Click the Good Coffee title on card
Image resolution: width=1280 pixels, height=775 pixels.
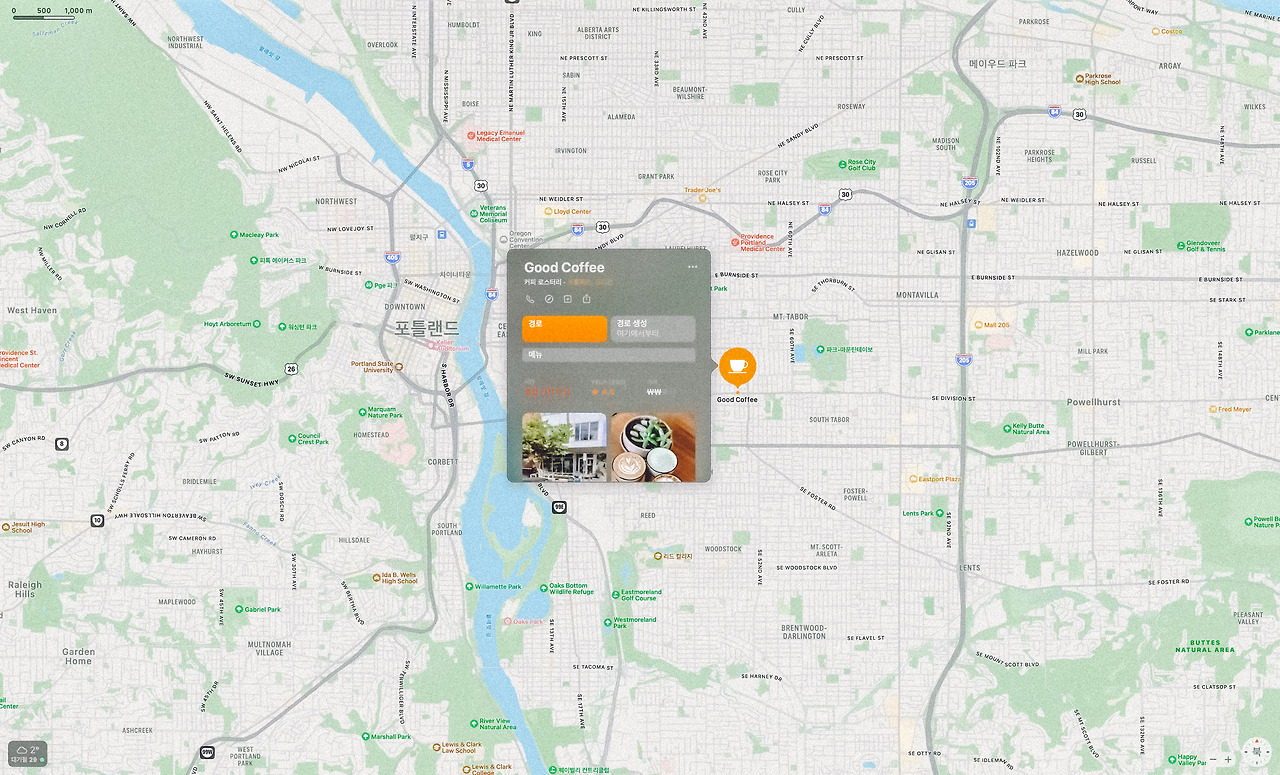coord(564,267)
